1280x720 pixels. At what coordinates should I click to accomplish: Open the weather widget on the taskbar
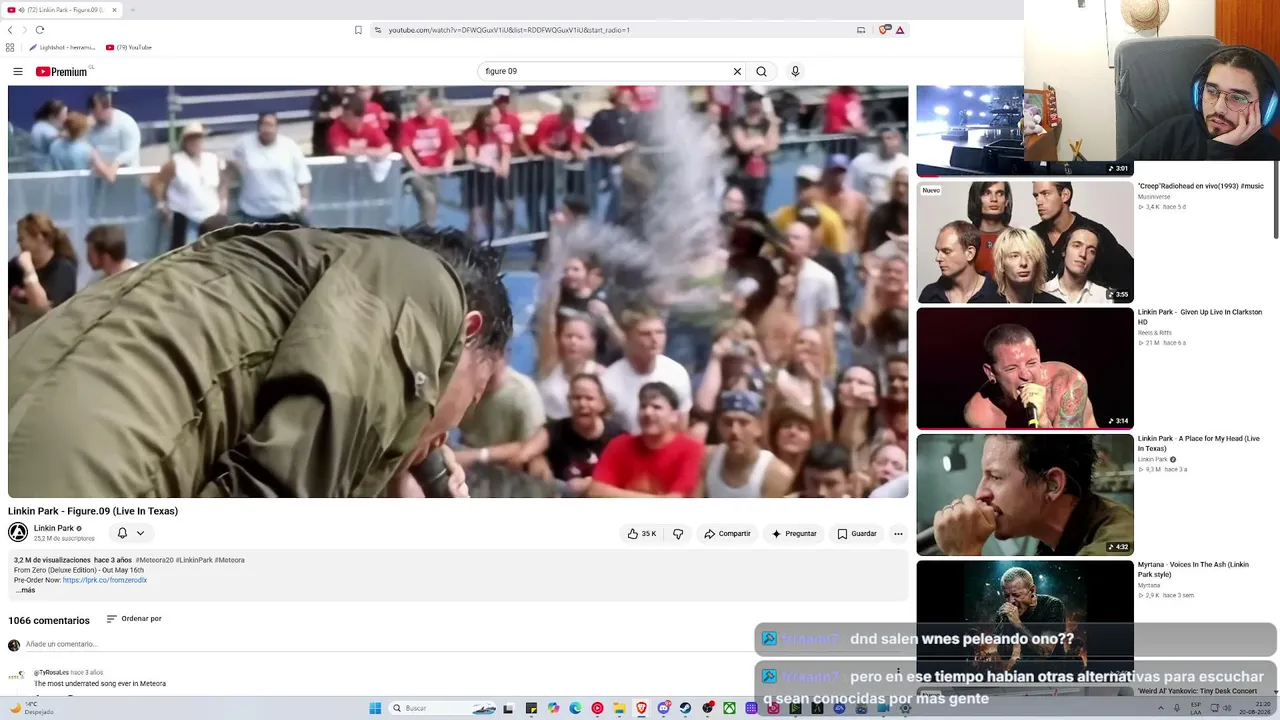(x=32, y=708)
